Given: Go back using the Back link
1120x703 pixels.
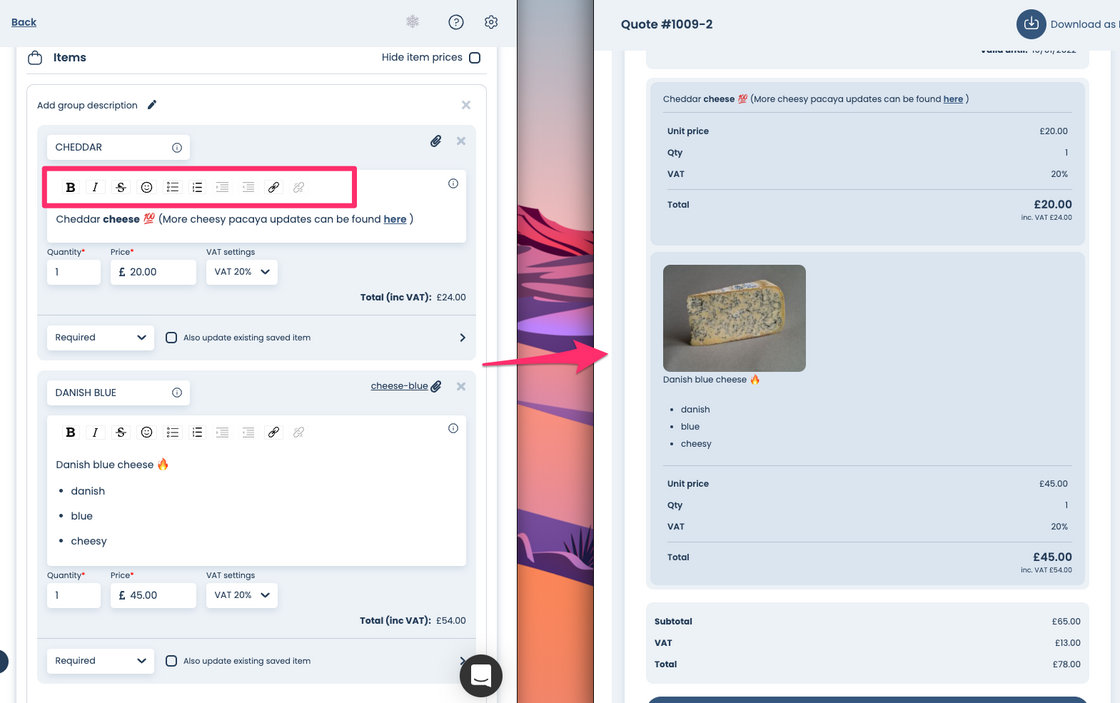Looking at the screenshot, I should 24,22.
